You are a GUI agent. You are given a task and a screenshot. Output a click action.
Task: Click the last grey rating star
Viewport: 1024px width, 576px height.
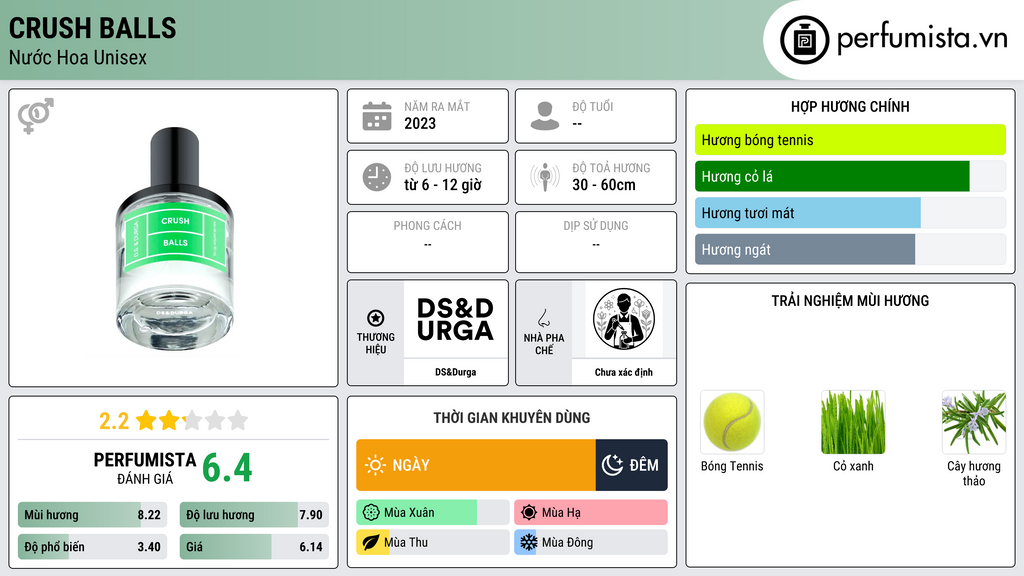(238, 420)
